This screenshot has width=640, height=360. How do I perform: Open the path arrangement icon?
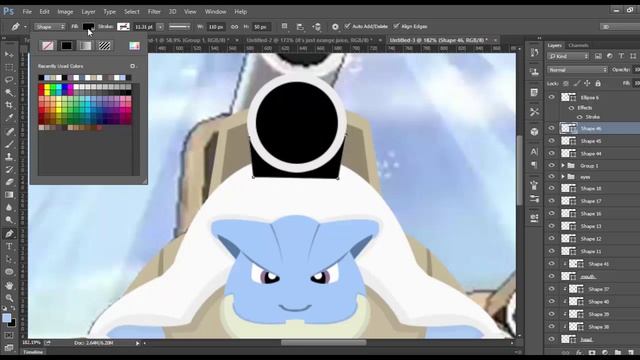(x=317, y=27)
